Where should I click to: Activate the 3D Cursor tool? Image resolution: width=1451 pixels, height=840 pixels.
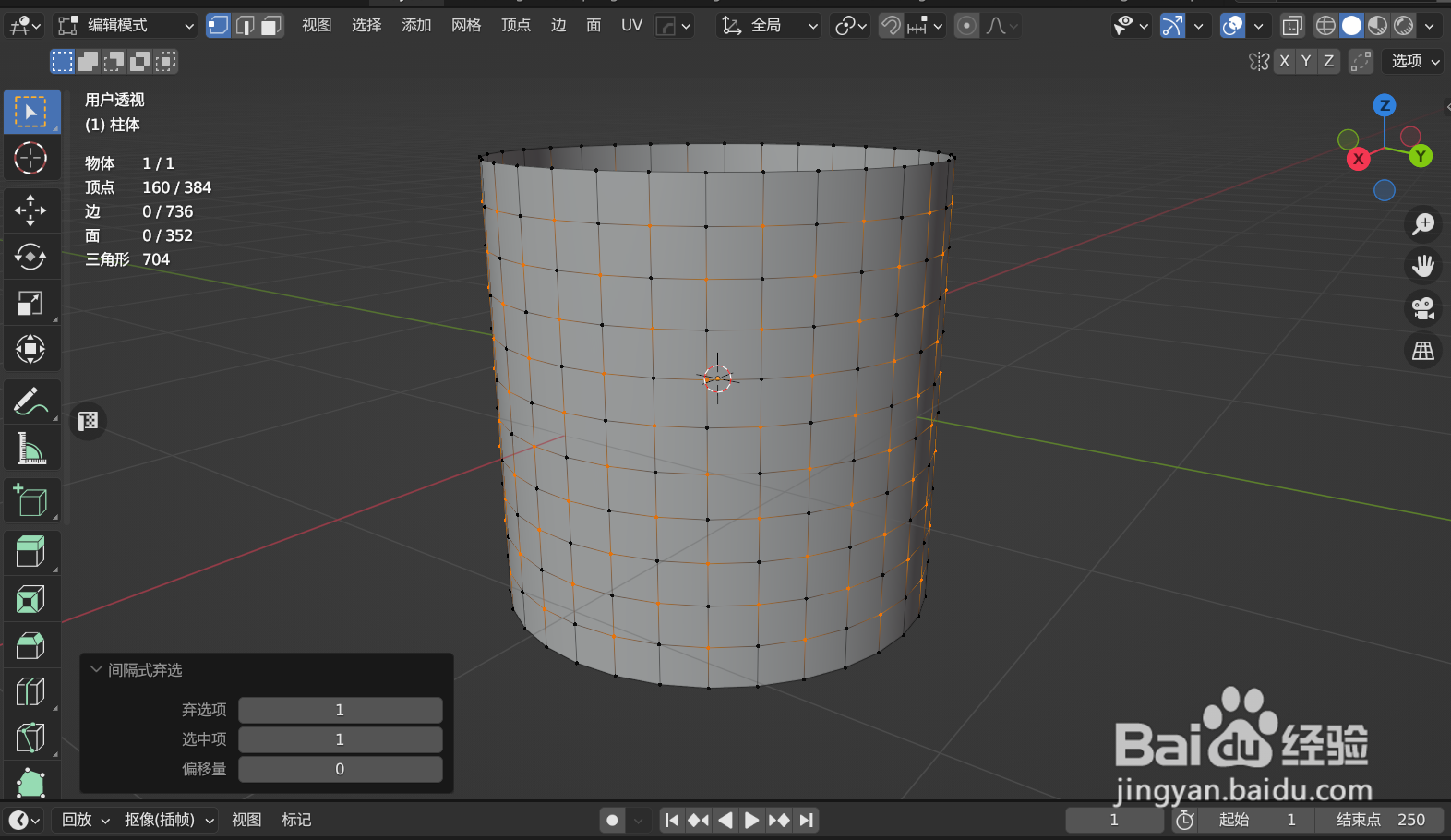31,158
